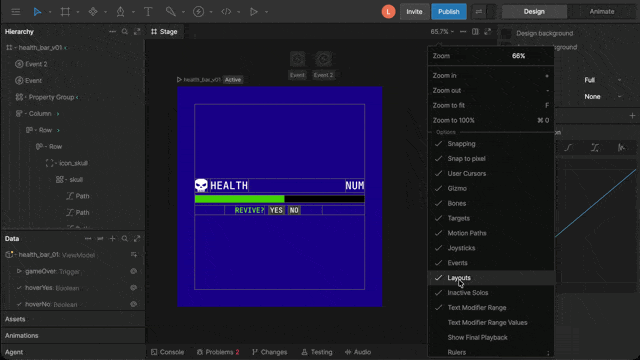Select the Events lightning tool

(198, 11)
